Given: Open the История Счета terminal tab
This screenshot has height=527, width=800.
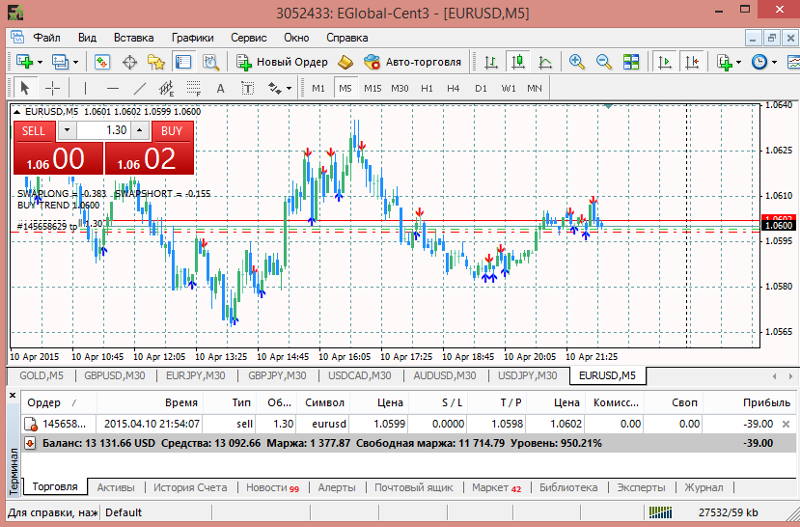Looking at the screenshot, I should (190, 488).
